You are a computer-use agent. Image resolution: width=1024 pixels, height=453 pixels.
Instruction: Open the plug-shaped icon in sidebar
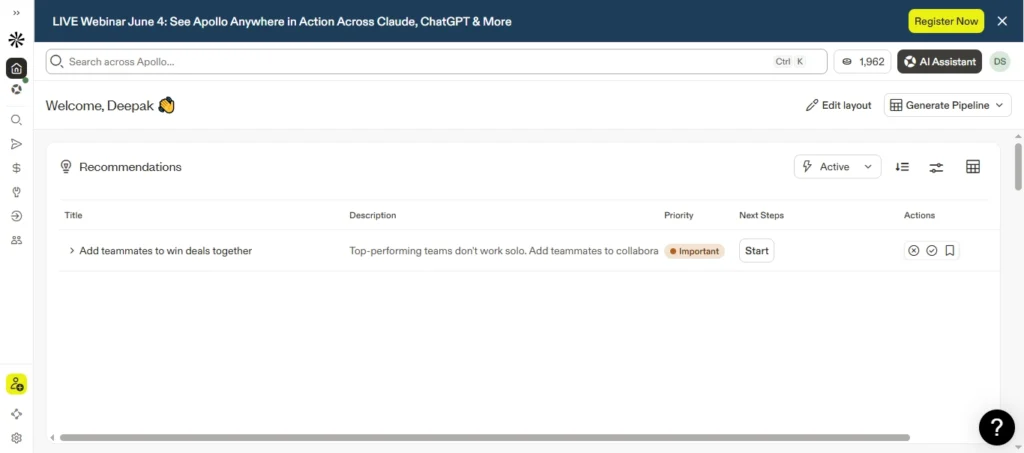point(16,192)
